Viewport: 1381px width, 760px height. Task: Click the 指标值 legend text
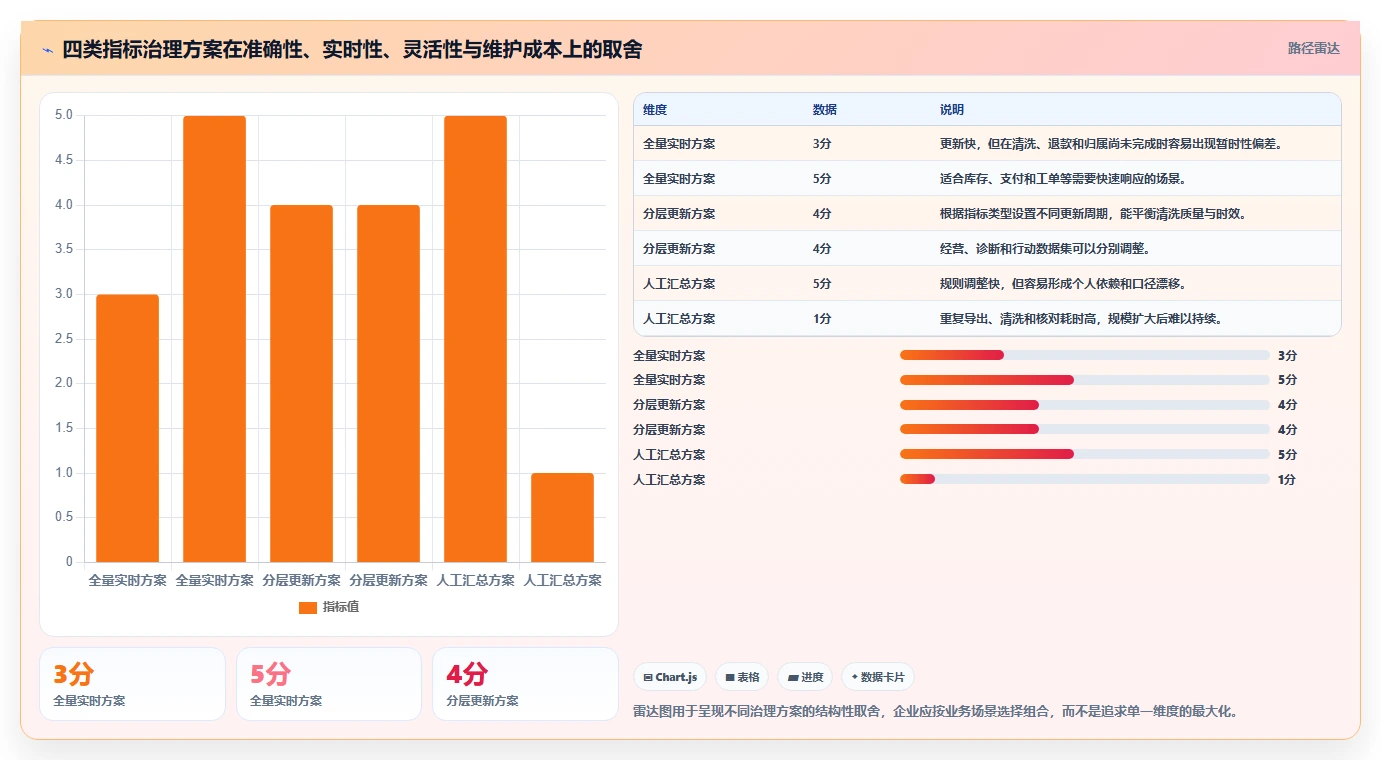click(341, 608)
